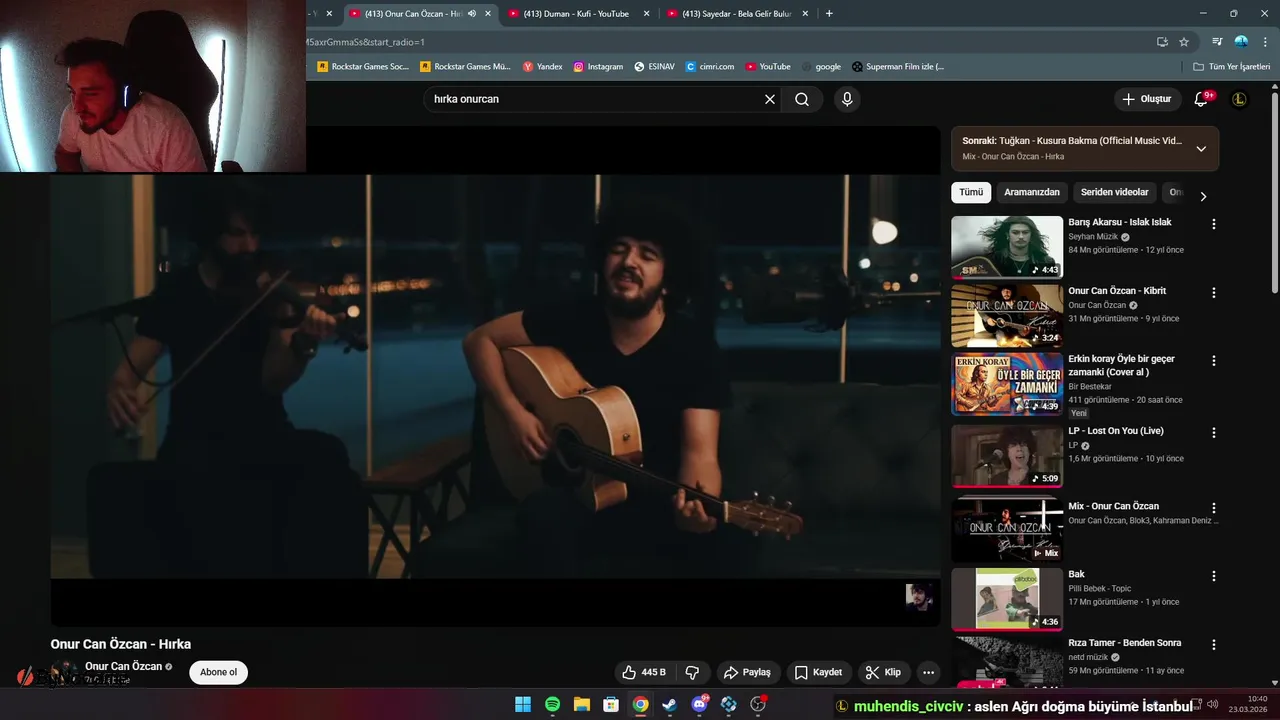Image resolution: width=1280 pixels, height=720 pixels.
Task: Click the Abone ol subscribe button
Action: 219,672
